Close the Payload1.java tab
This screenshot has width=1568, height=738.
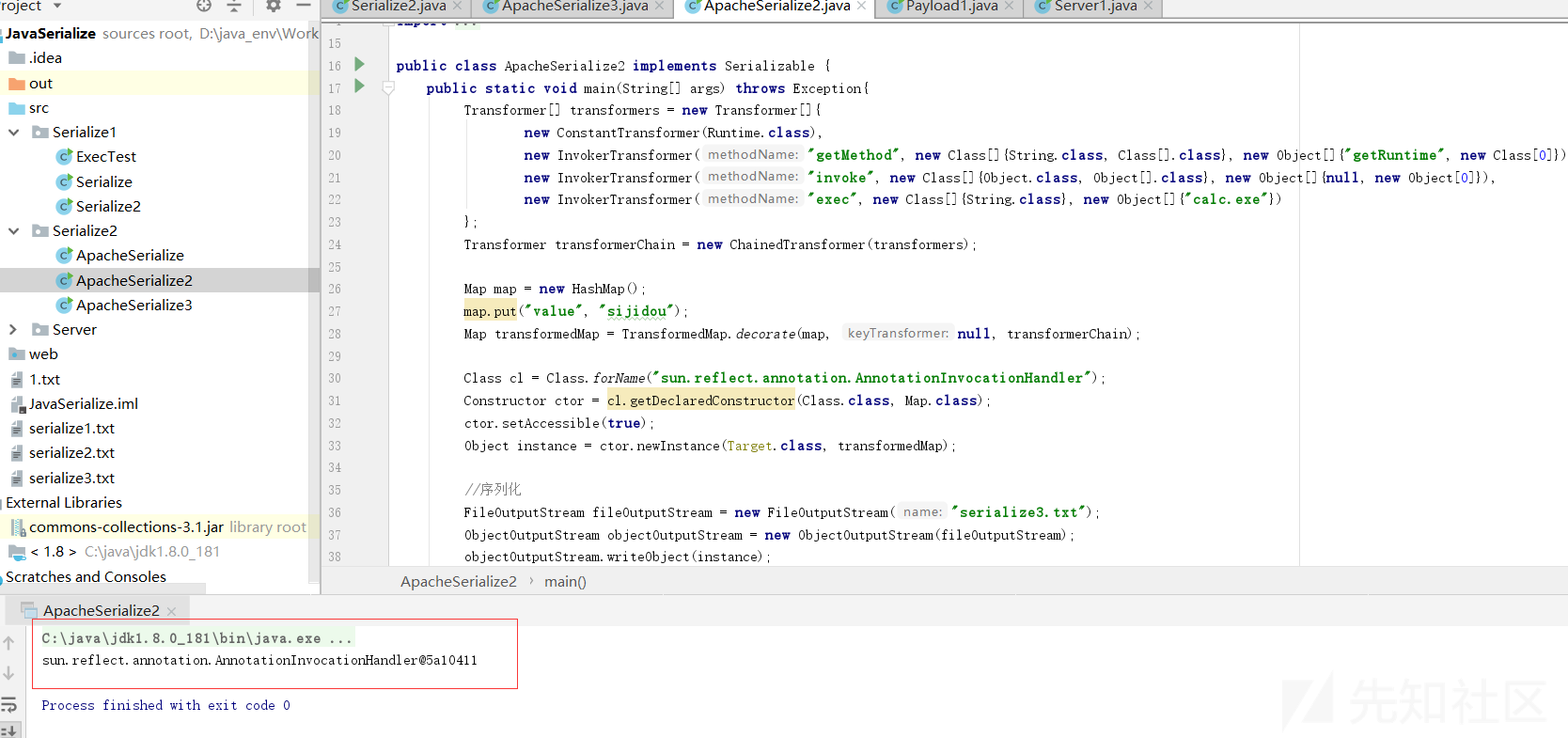pyautogui.click(x=1009, y=7)
